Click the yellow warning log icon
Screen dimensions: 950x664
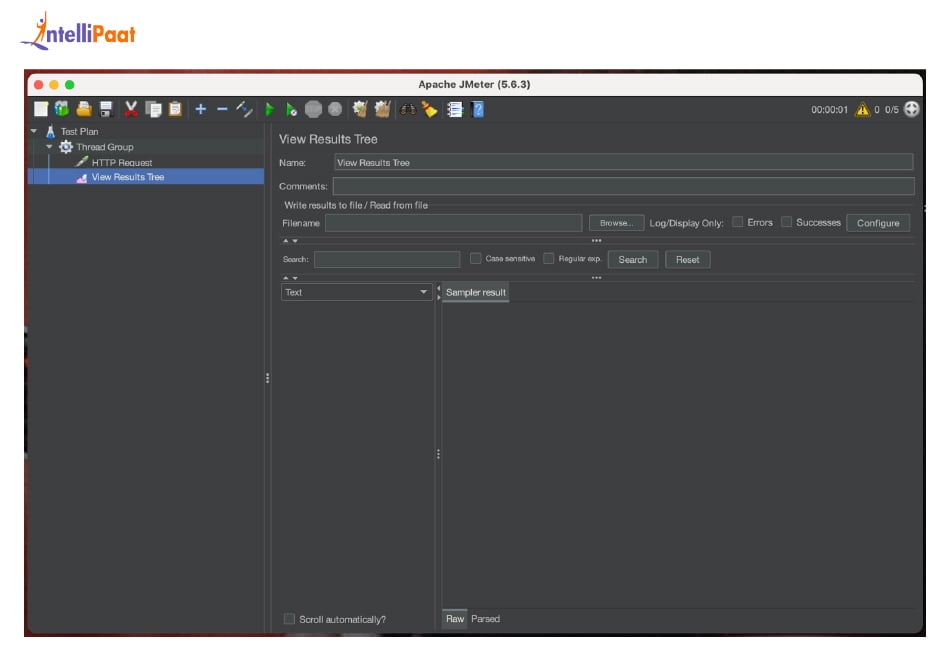point(862,110)
